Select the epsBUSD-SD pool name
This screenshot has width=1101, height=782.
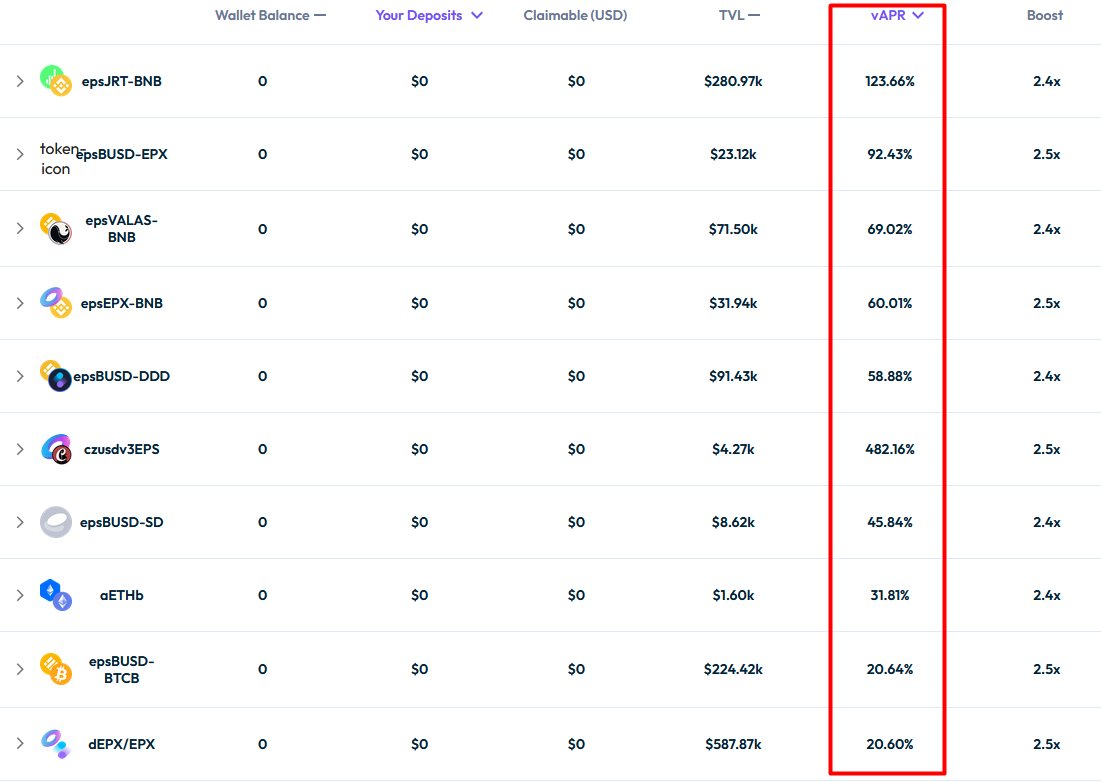[x=121, y=522]
